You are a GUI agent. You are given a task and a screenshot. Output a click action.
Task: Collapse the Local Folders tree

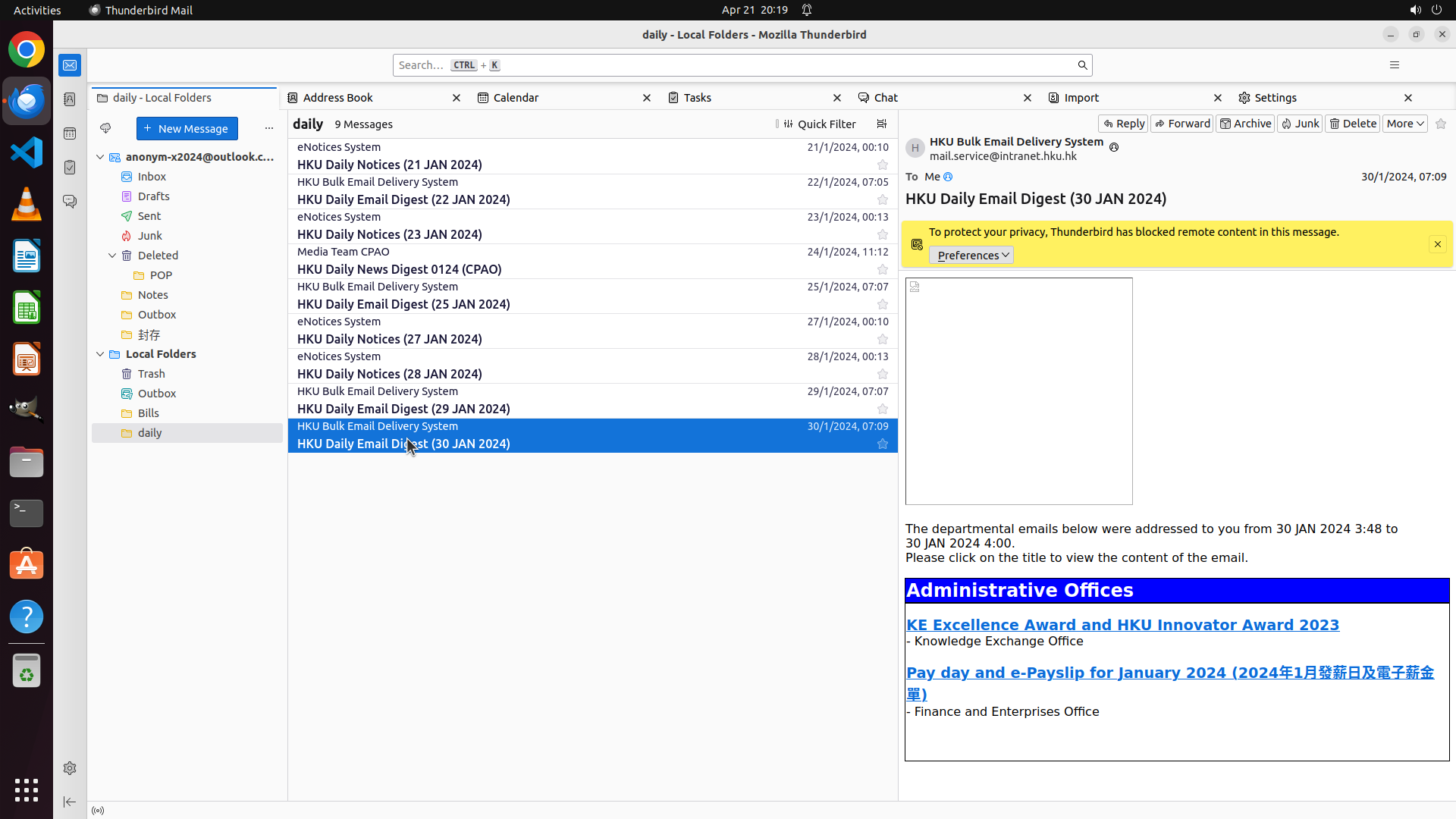click(x=100, y=354)
